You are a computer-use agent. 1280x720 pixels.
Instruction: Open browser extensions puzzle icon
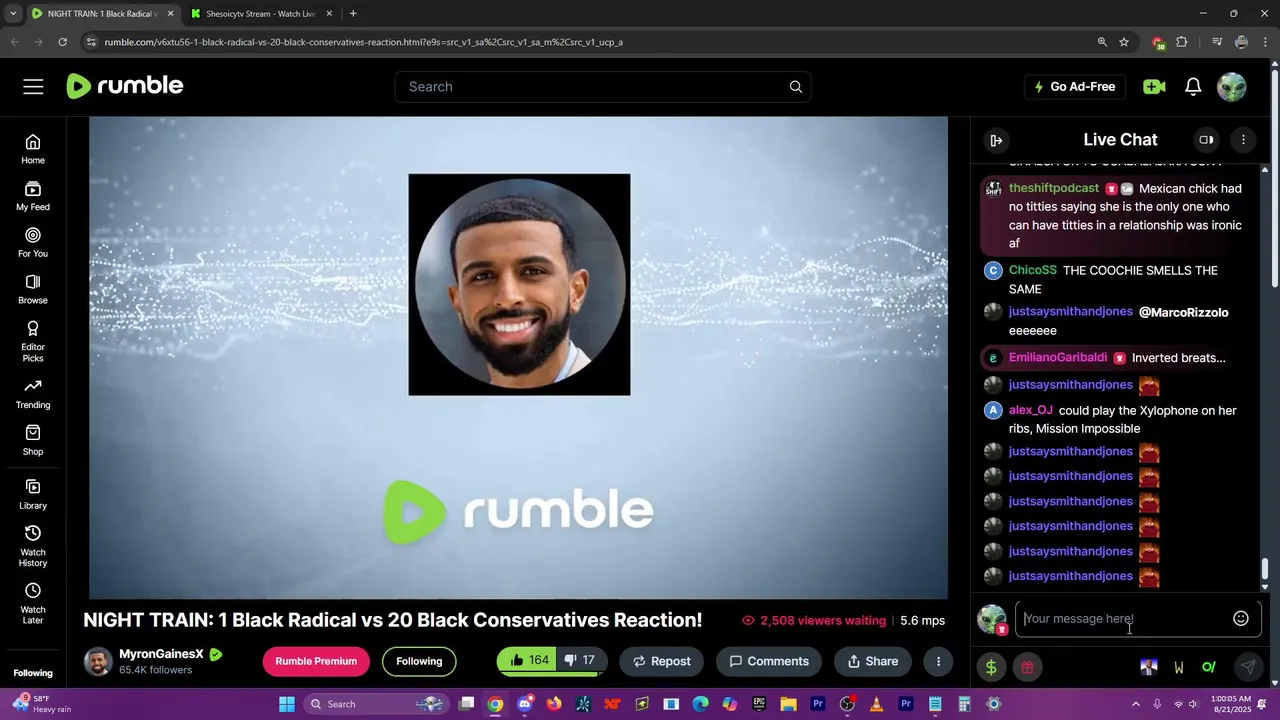pyautogui.click(x=1182, y=42)
